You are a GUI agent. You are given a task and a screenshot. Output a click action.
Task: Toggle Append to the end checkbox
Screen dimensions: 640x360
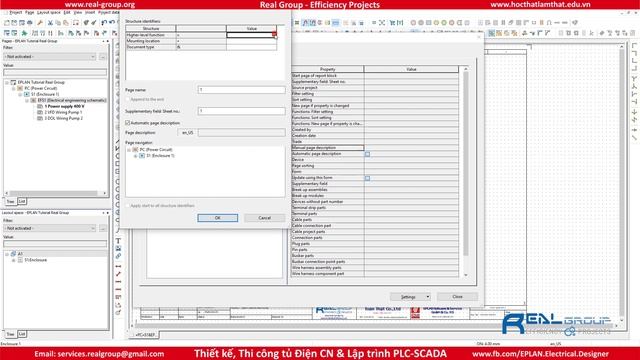coord(128,99)
